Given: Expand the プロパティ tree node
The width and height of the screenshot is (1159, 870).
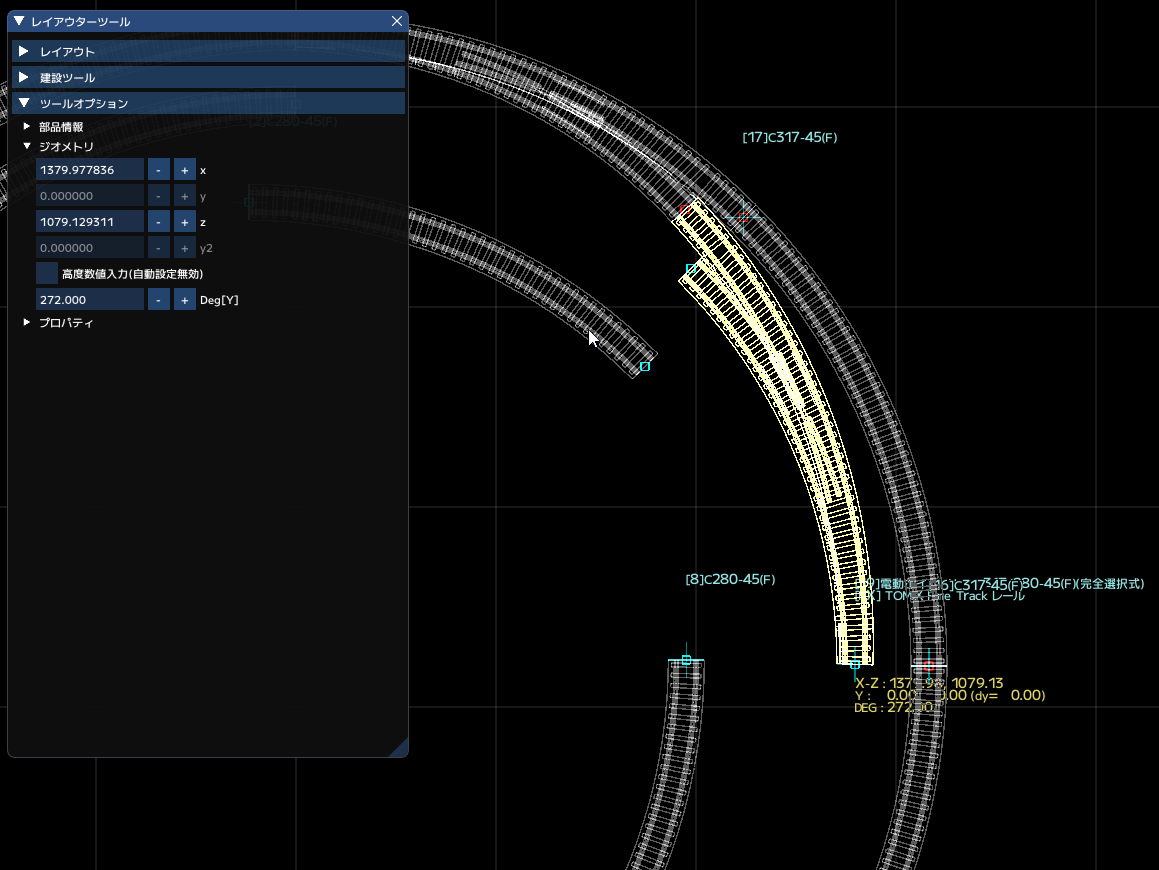Looking at the screenshot, I should click(x=27, y=322).
